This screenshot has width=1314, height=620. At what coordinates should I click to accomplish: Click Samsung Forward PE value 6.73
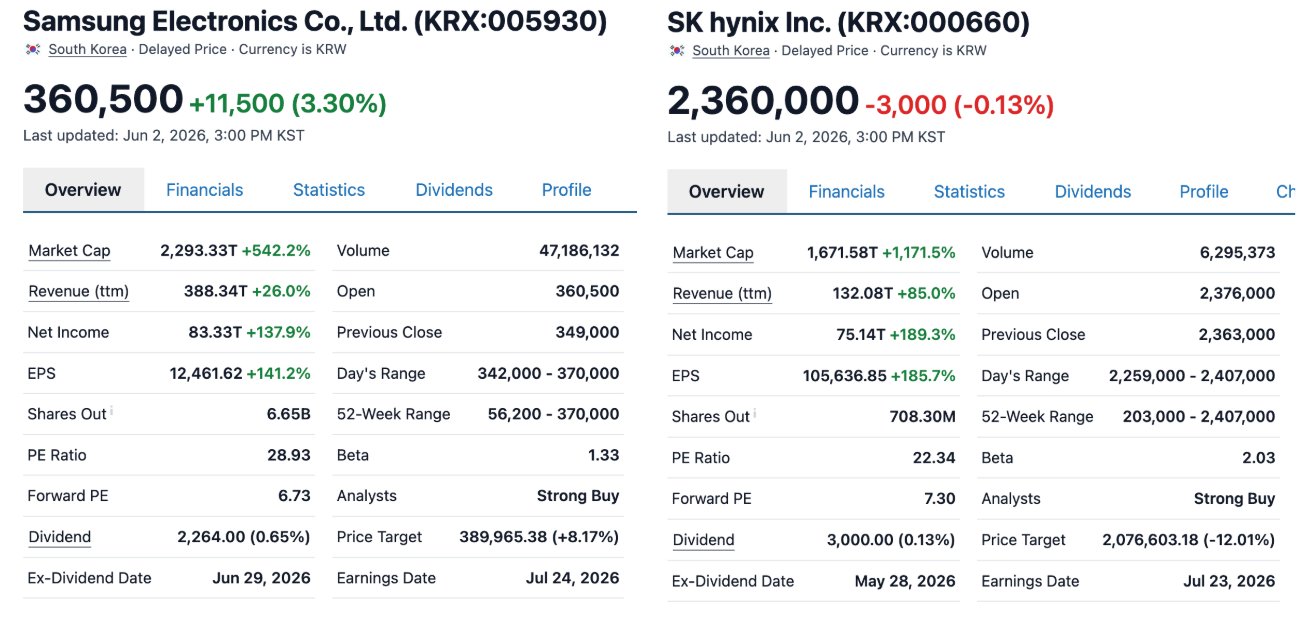click(x=295, y=496)
